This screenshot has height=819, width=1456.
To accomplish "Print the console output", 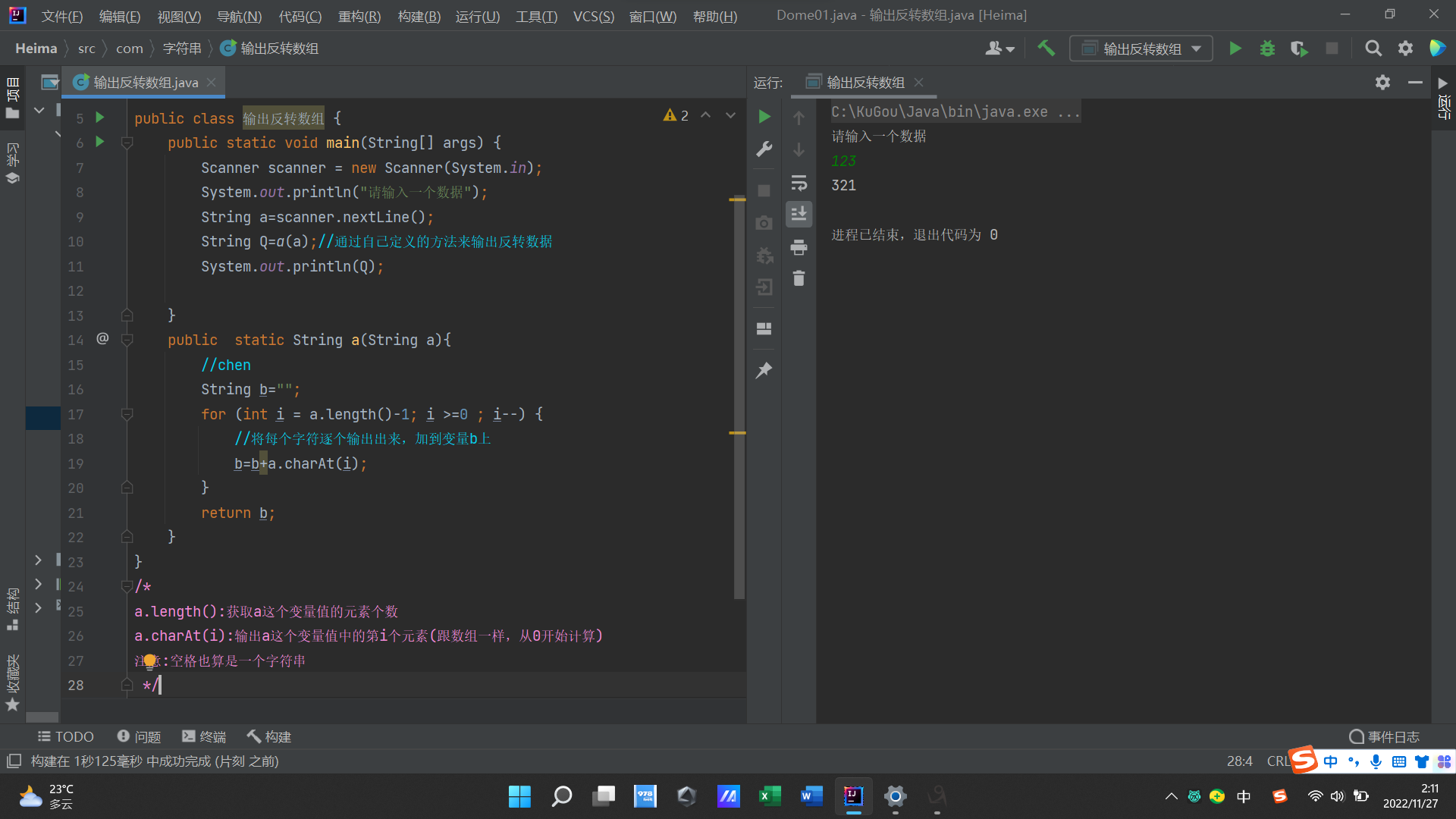I will tap(799, 247).
